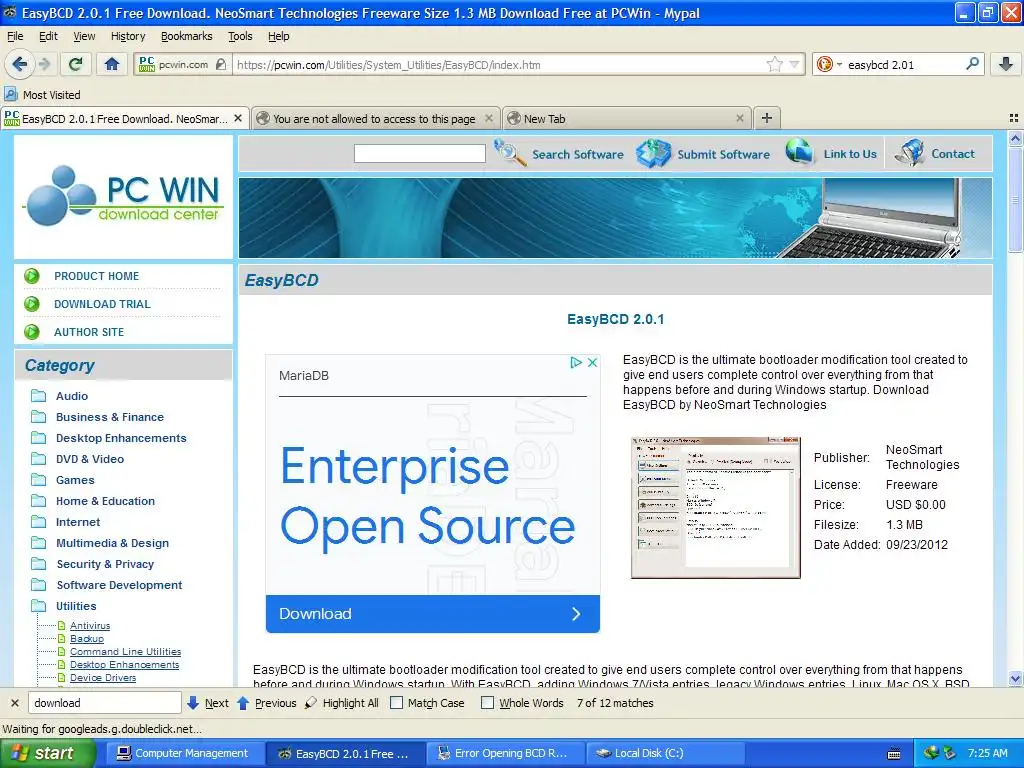Click the Search Software magnifier icon
The height and width of the screenshot is (768, 1024).
coord(510,153)
